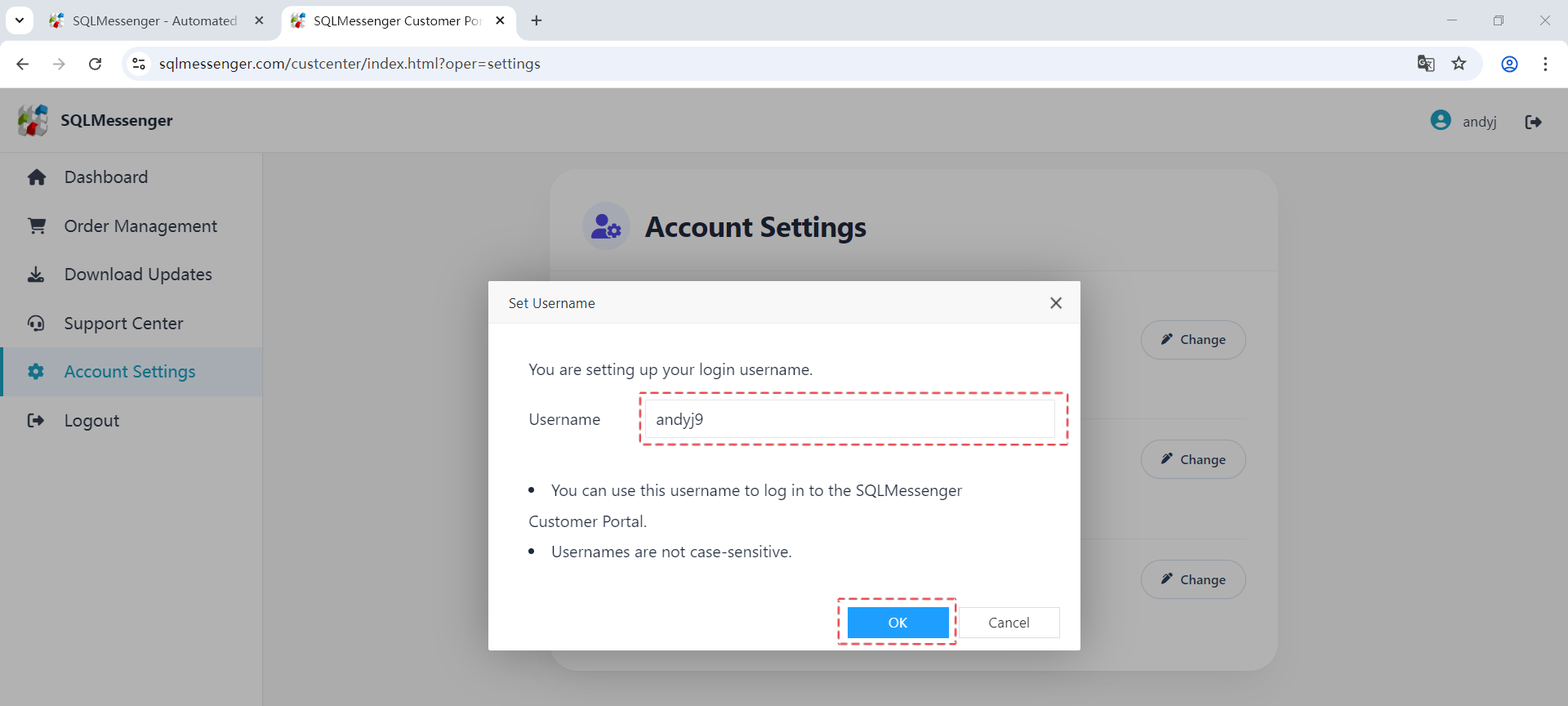Select Support Center in sidebar

tap(123, 324)
